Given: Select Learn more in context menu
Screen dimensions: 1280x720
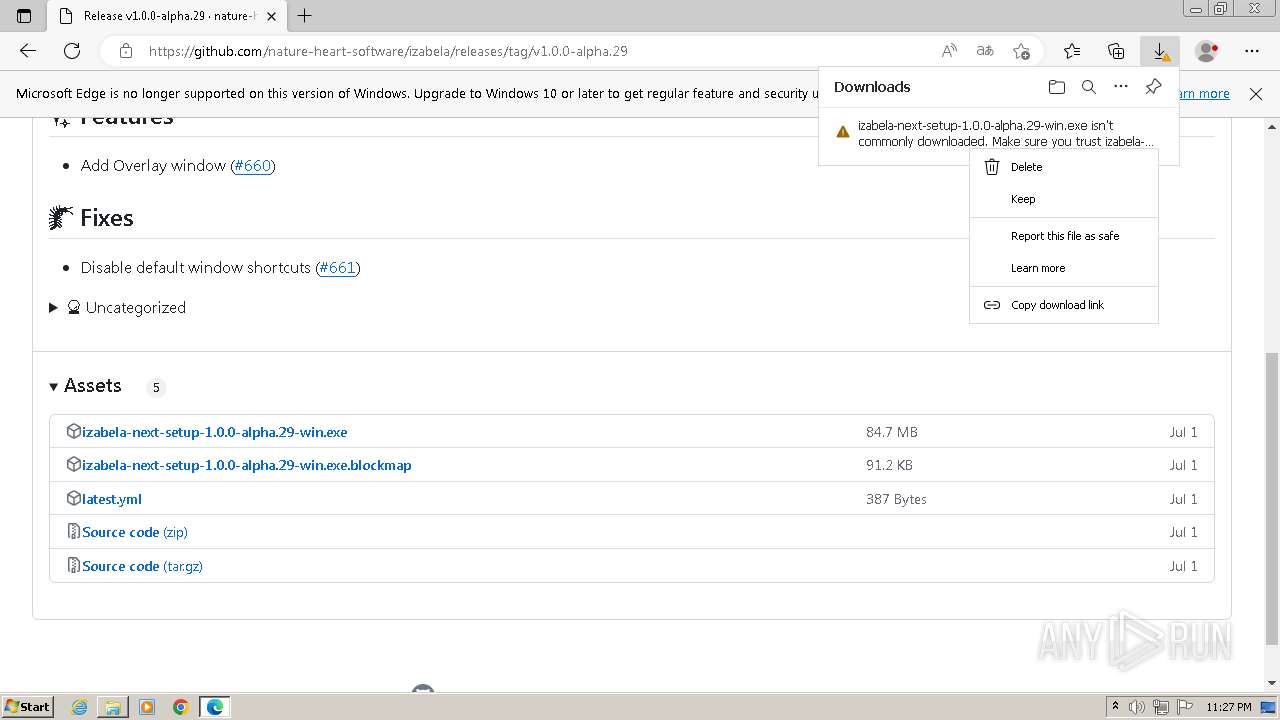Looking at the screenshot, I should tap(1064, 268).
